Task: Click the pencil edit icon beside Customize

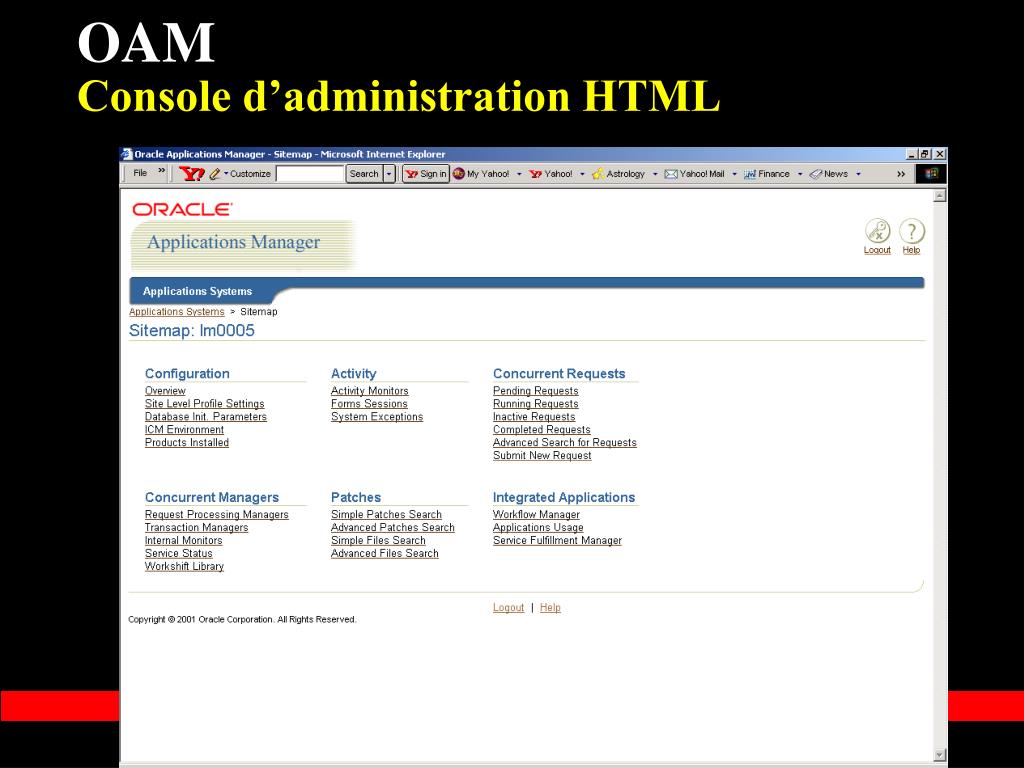Action: click(x=215, y=174)
